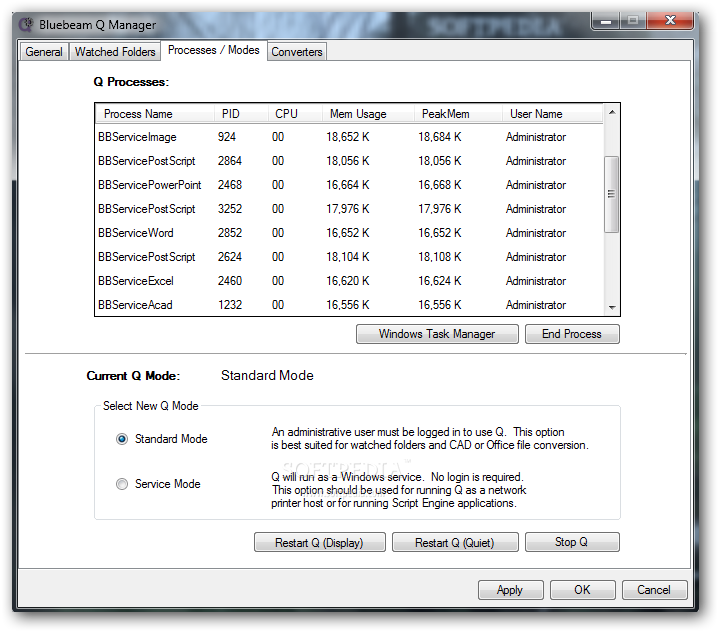Sort by PID column header
The height and width of the screenshot is (632, 719).
tap(241, 114)
